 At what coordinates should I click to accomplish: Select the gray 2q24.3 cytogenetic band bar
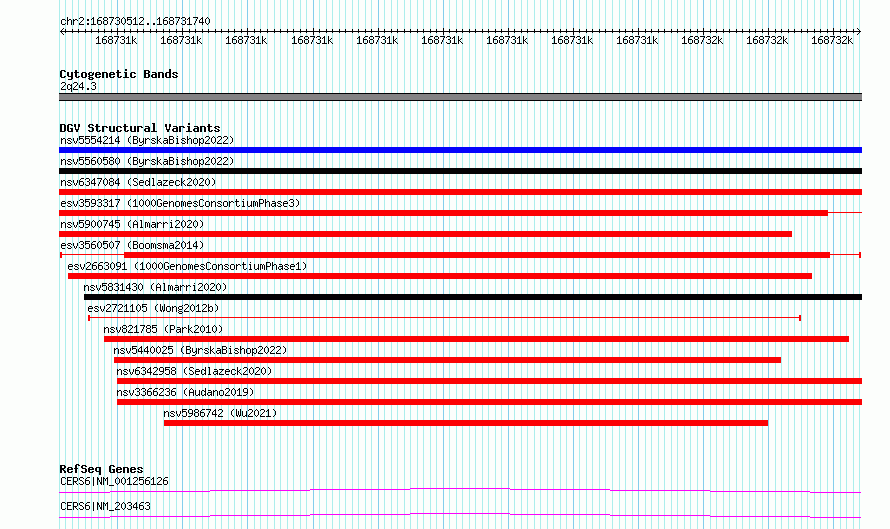[x=460, y=97]
